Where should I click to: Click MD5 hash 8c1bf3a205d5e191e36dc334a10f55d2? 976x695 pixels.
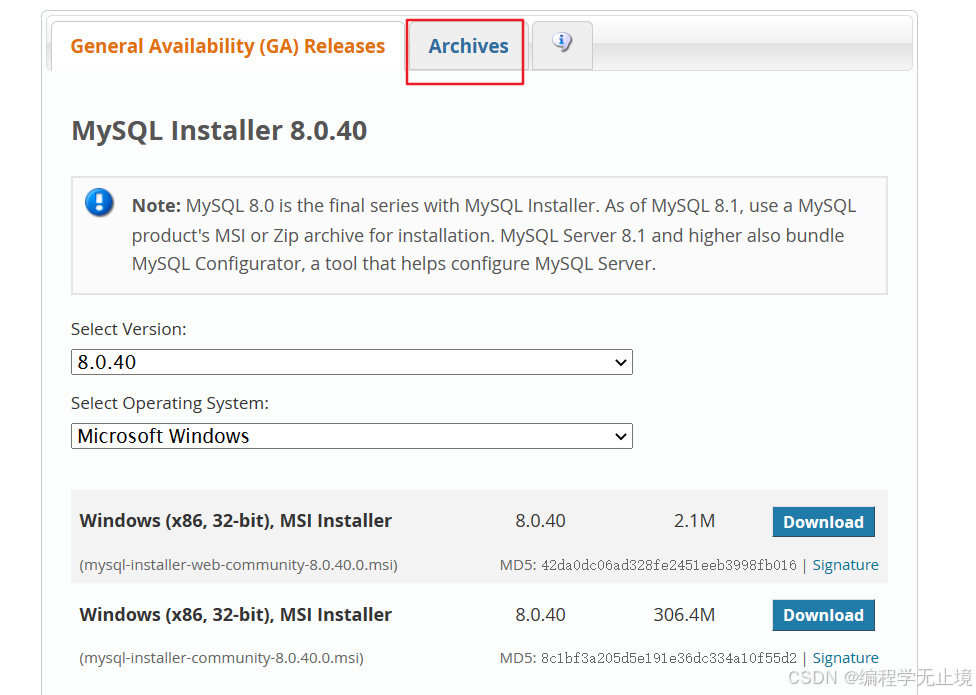(669, 658)
